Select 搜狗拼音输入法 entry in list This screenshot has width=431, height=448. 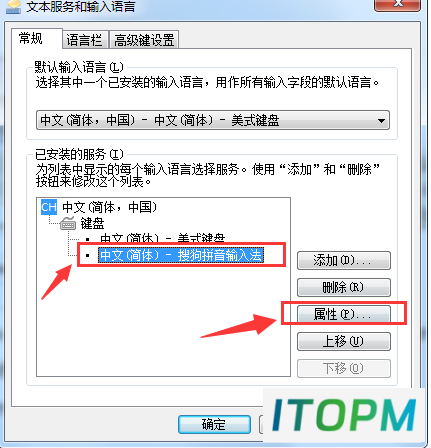181,255
